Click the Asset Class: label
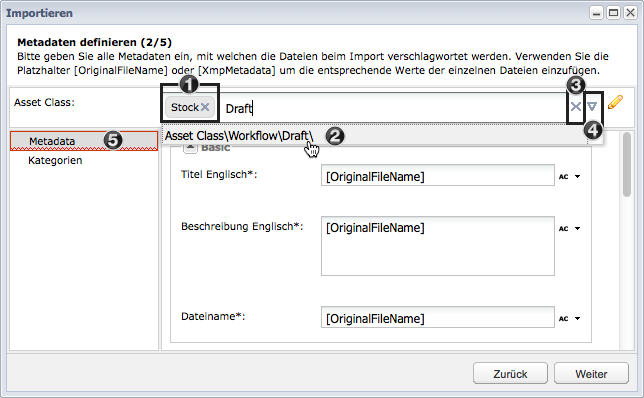The height and width of the screenshot is (398, 644). coord(44,102)
